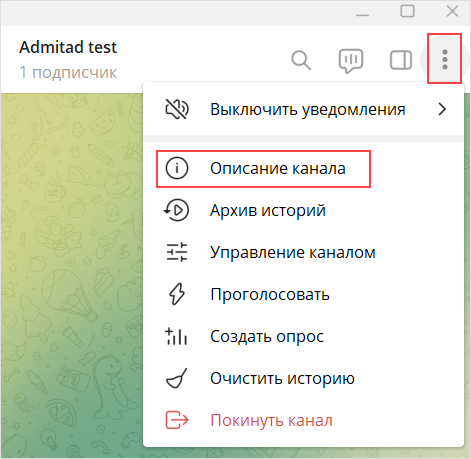Click the broom clear history icon
Viewport: 471px width, 459px height.
[177, 378]
